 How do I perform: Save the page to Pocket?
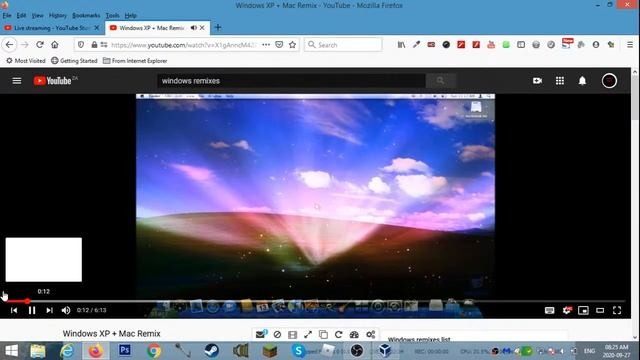pos(279,44)
